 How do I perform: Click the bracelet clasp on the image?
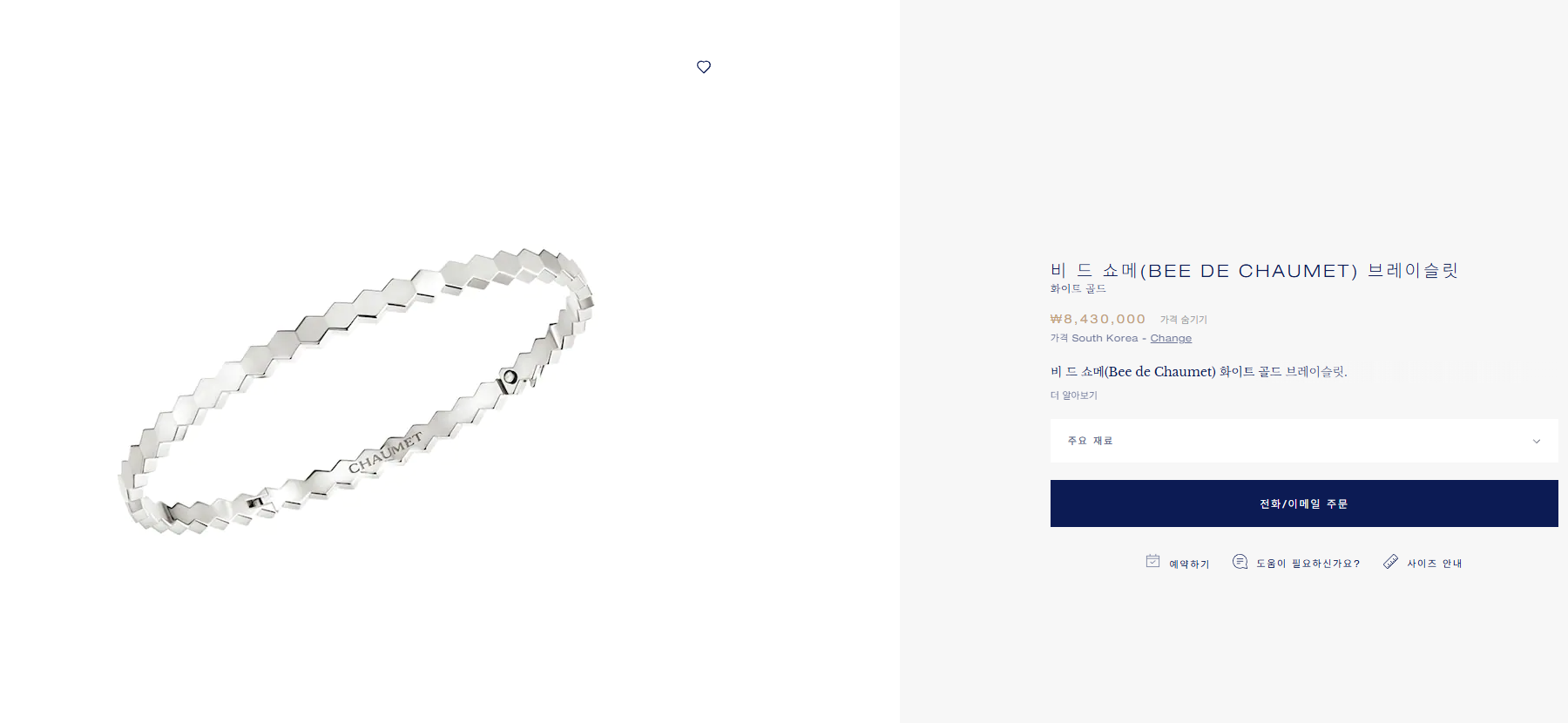tap(512, 379)
